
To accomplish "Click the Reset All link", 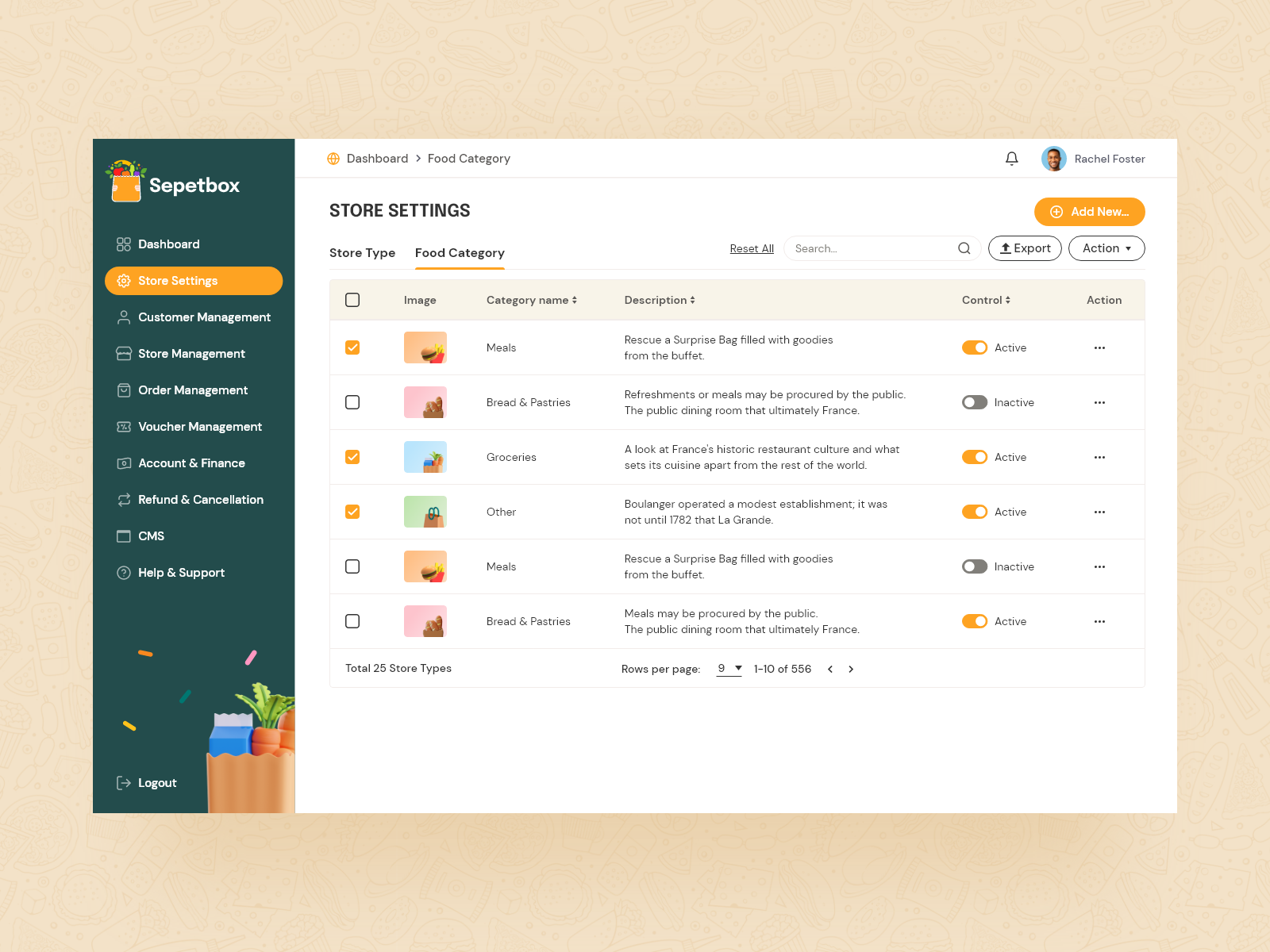I will (752, 248).
